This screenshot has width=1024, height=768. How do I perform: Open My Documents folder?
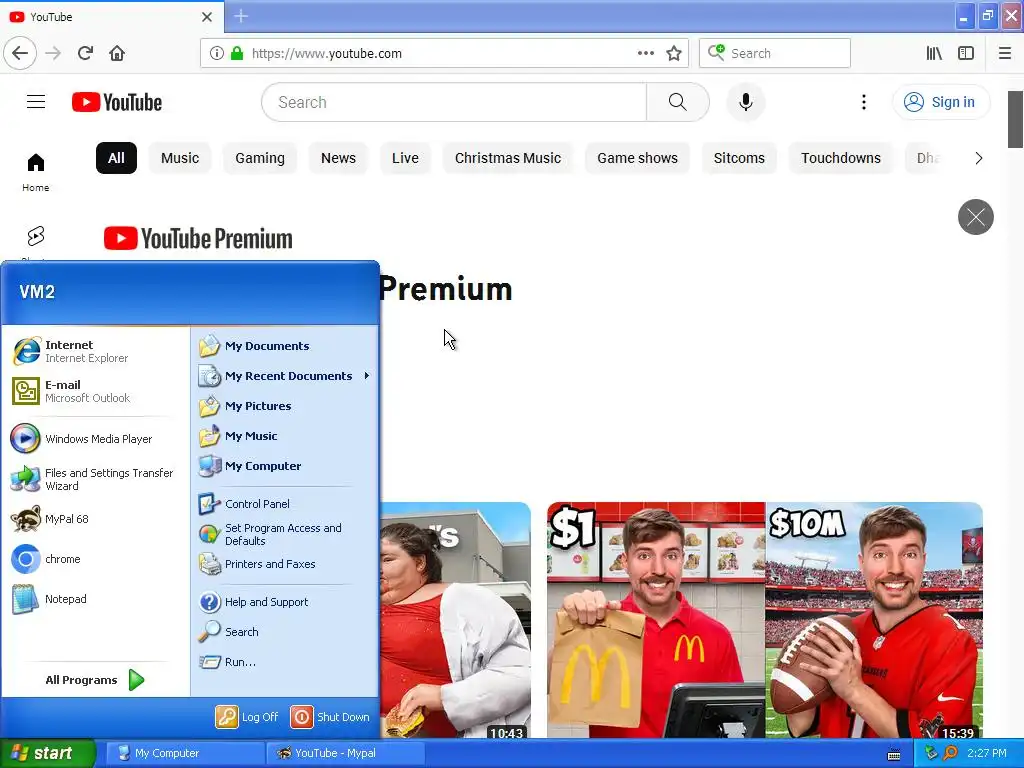(x=285, y=346)
